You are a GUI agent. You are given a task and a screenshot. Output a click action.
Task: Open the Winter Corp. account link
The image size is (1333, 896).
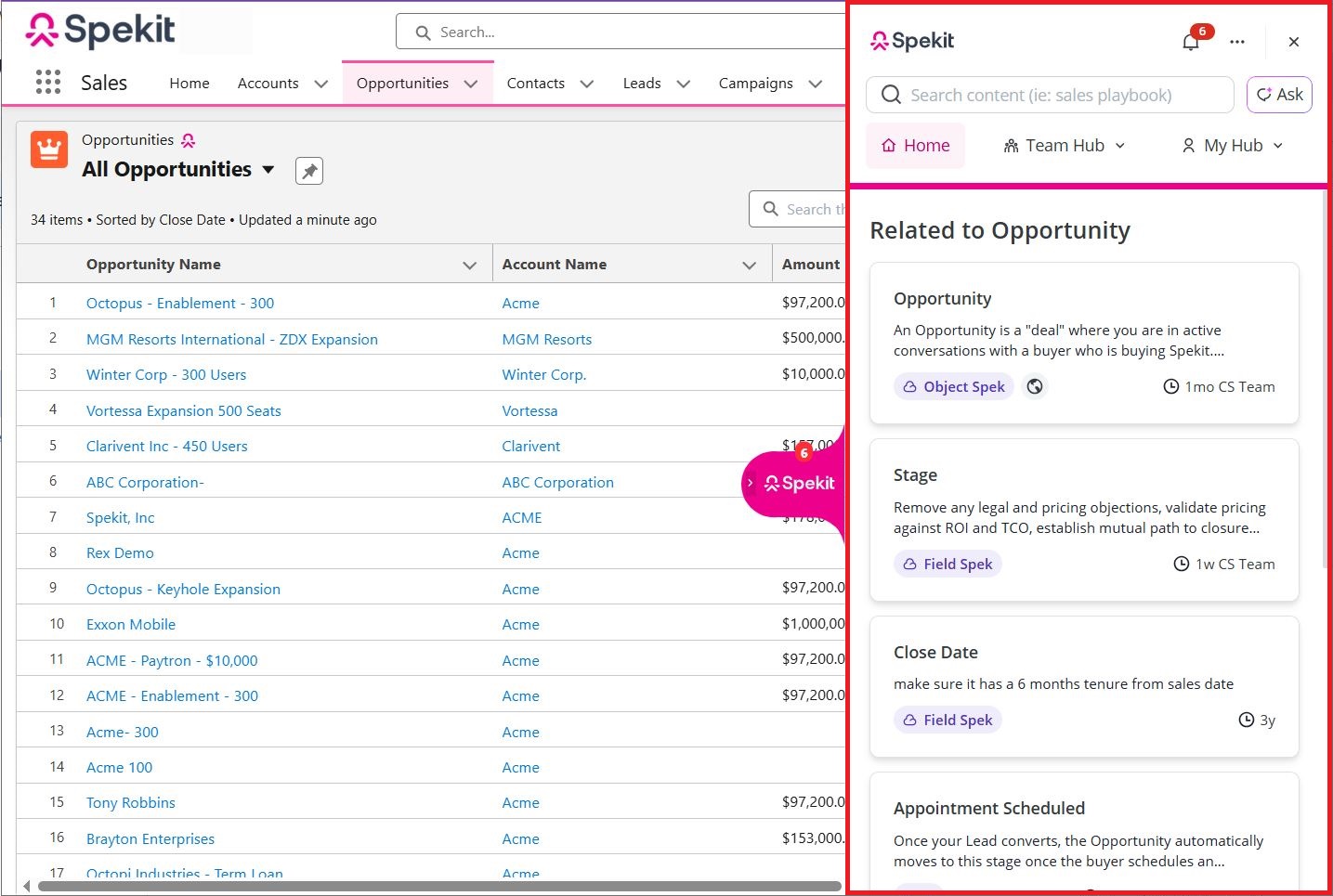(544, 374)
